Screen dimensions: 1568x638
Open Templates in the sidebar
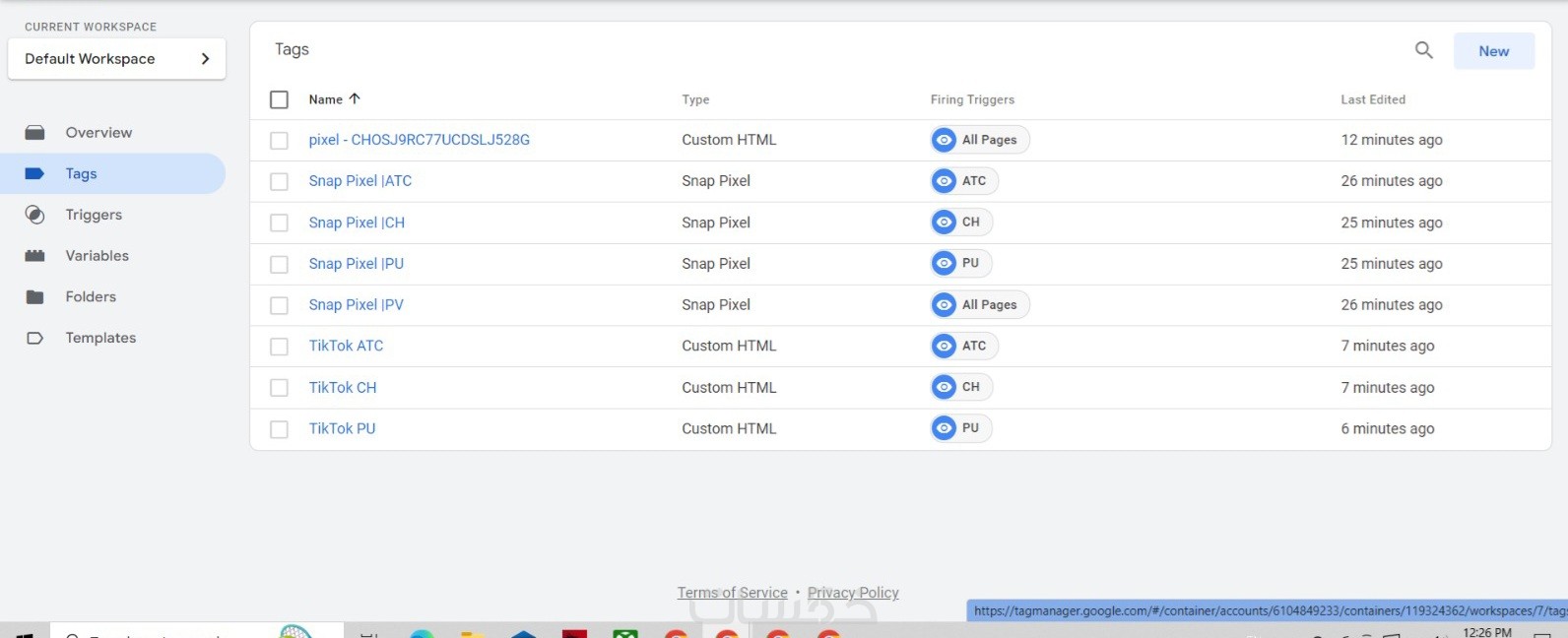pyautogui.click(x=100, y=338)
